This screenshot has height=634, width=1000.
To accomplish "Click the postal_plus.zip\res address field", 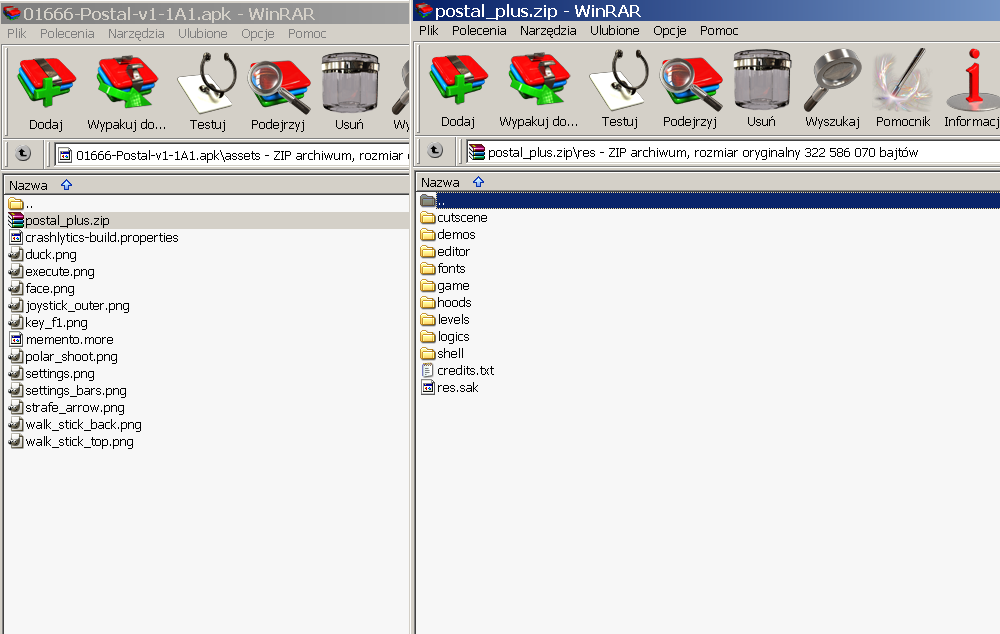I will (x=733, y=152).
